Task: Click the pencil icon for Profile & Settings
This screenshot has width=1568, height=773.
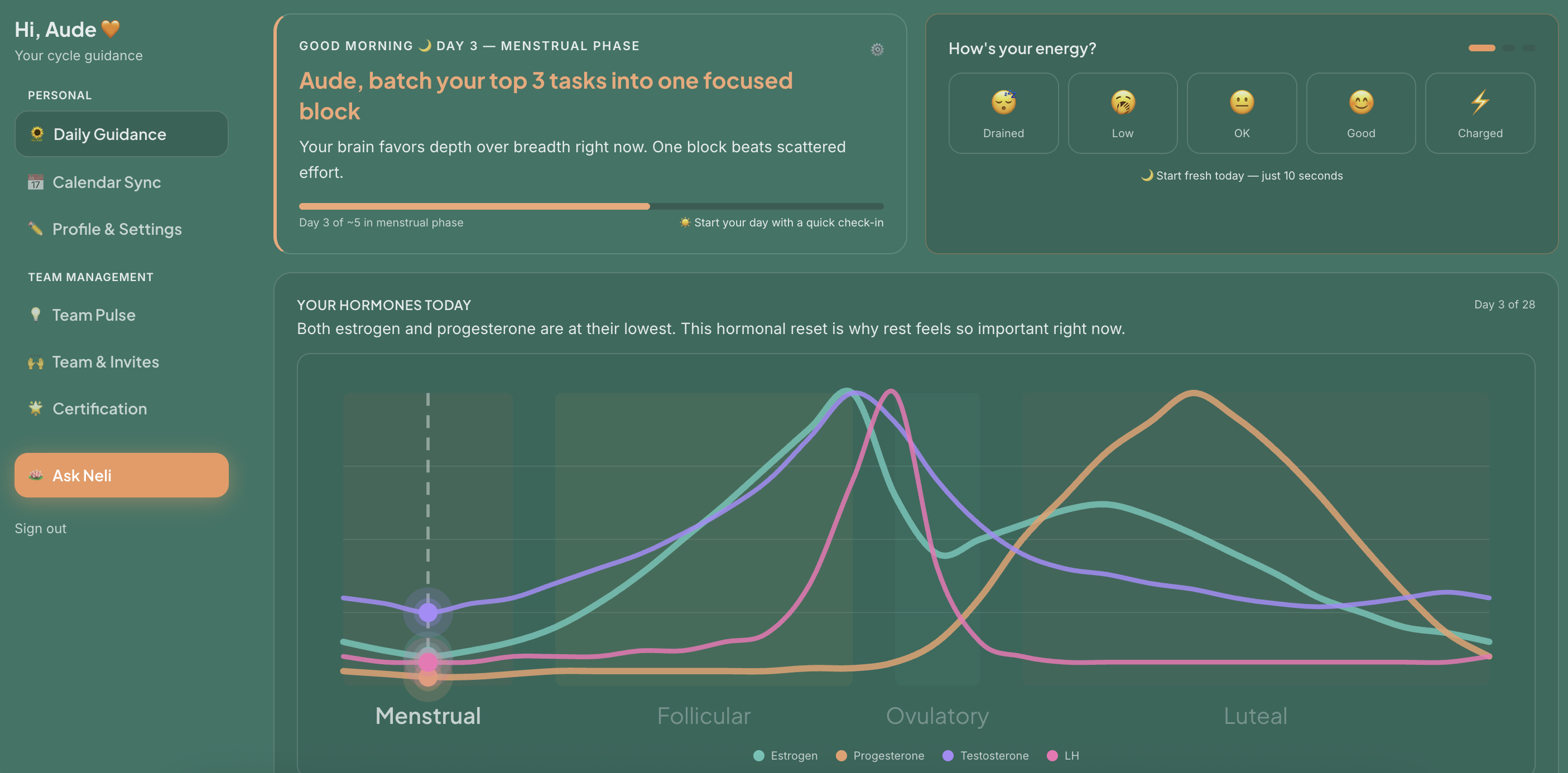Action: 36,229
